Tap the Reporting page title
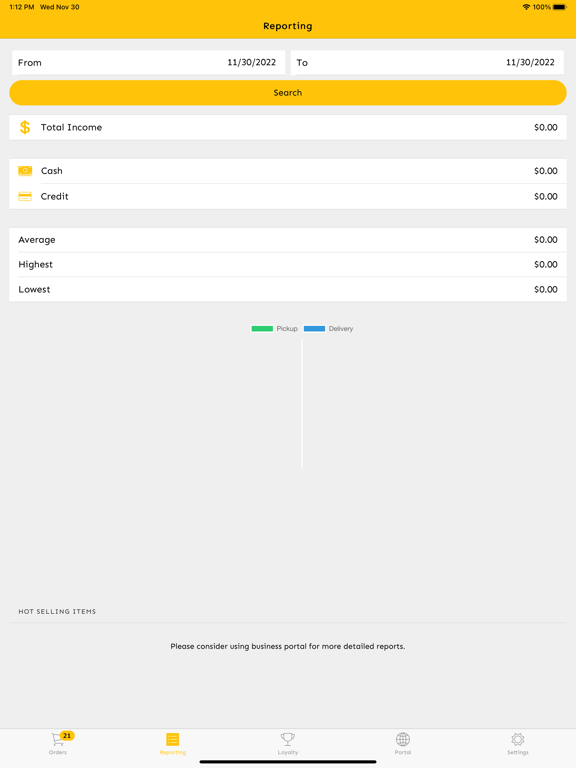The width and height of the screenshot is (576, 768). tap(288, 26)
